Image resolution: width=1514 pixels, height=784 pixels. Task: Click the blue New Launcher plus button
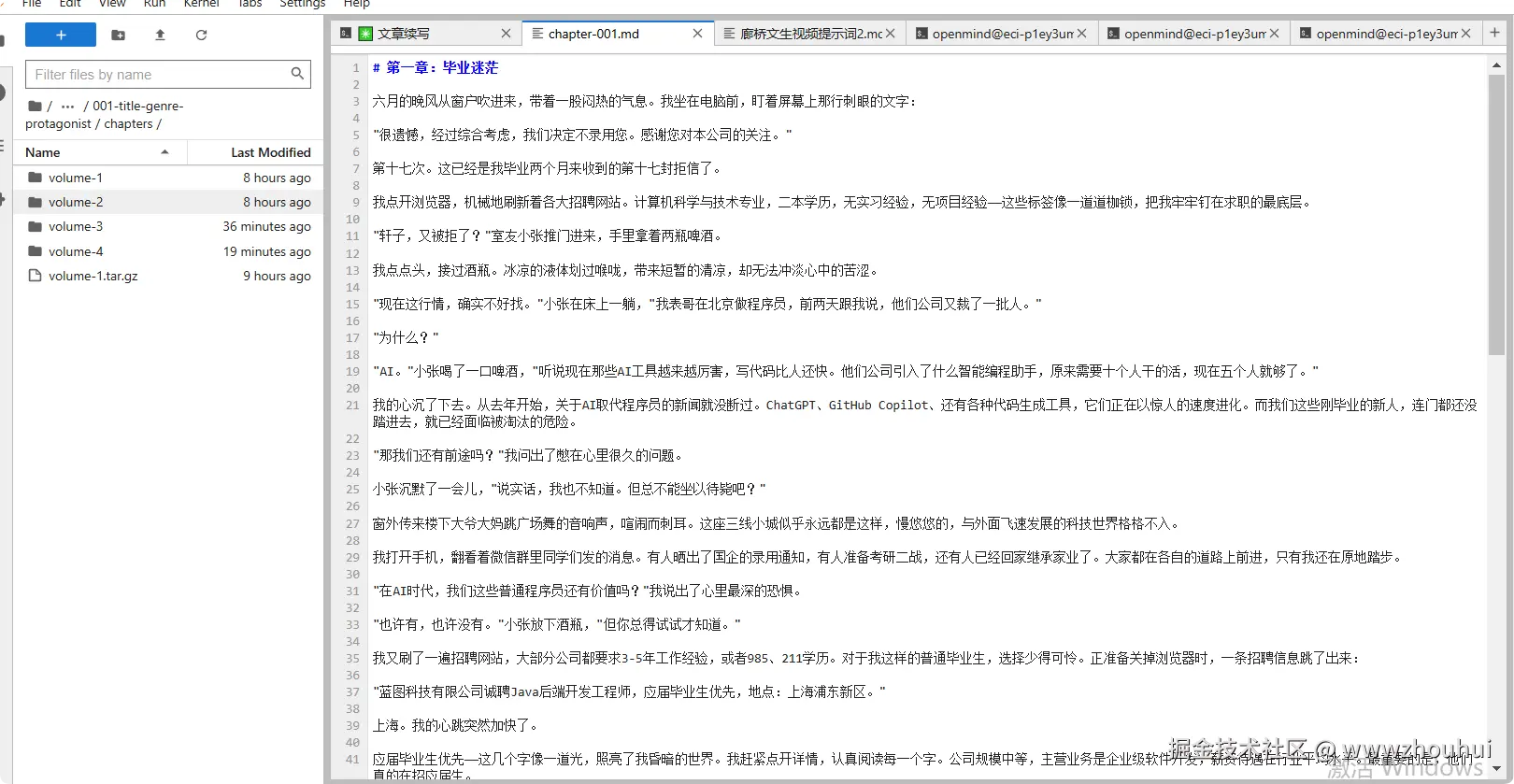point(61,35)
